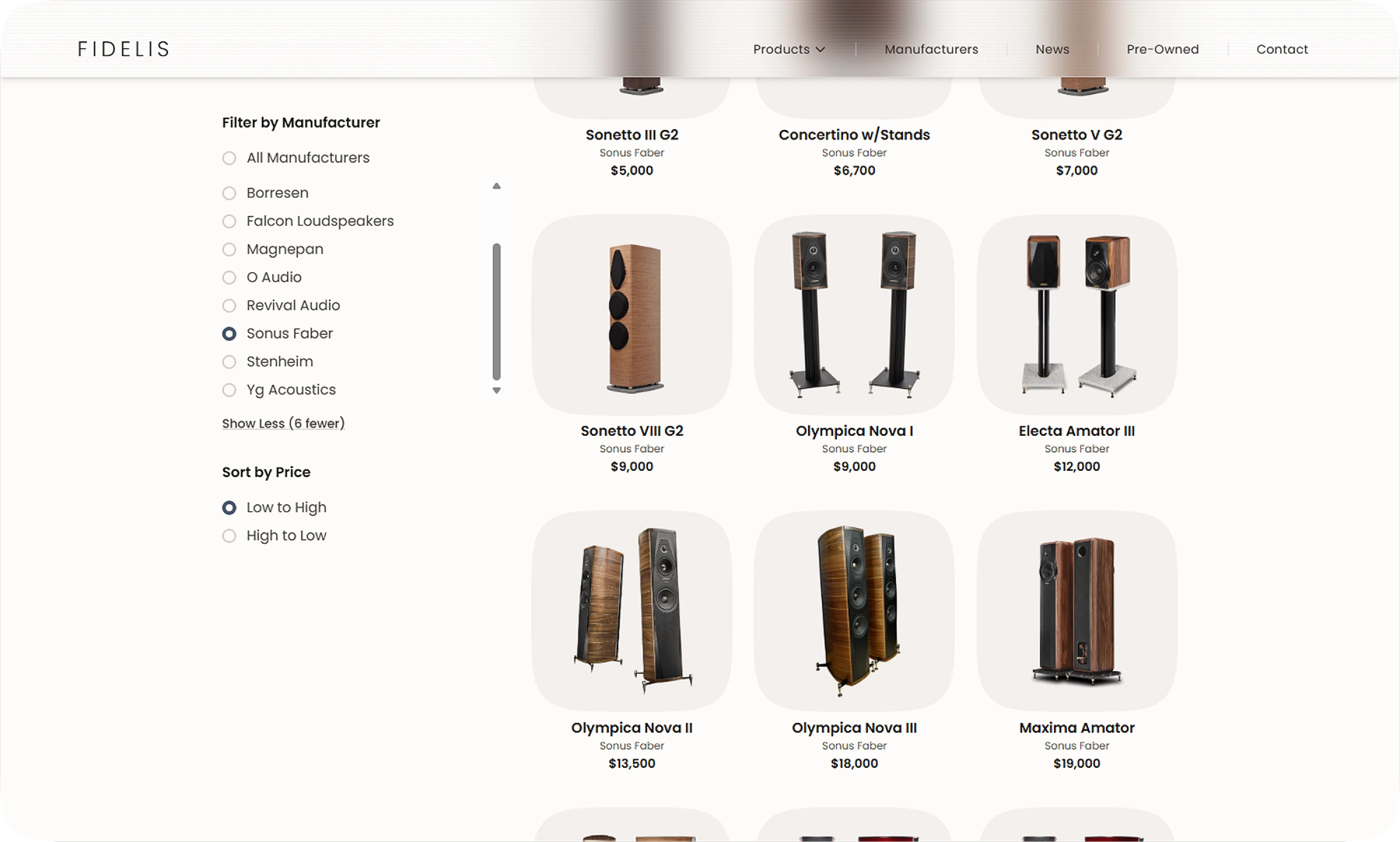
Task: Collapse list with Show Less (6 fewer)
Action: pos(283,423)
